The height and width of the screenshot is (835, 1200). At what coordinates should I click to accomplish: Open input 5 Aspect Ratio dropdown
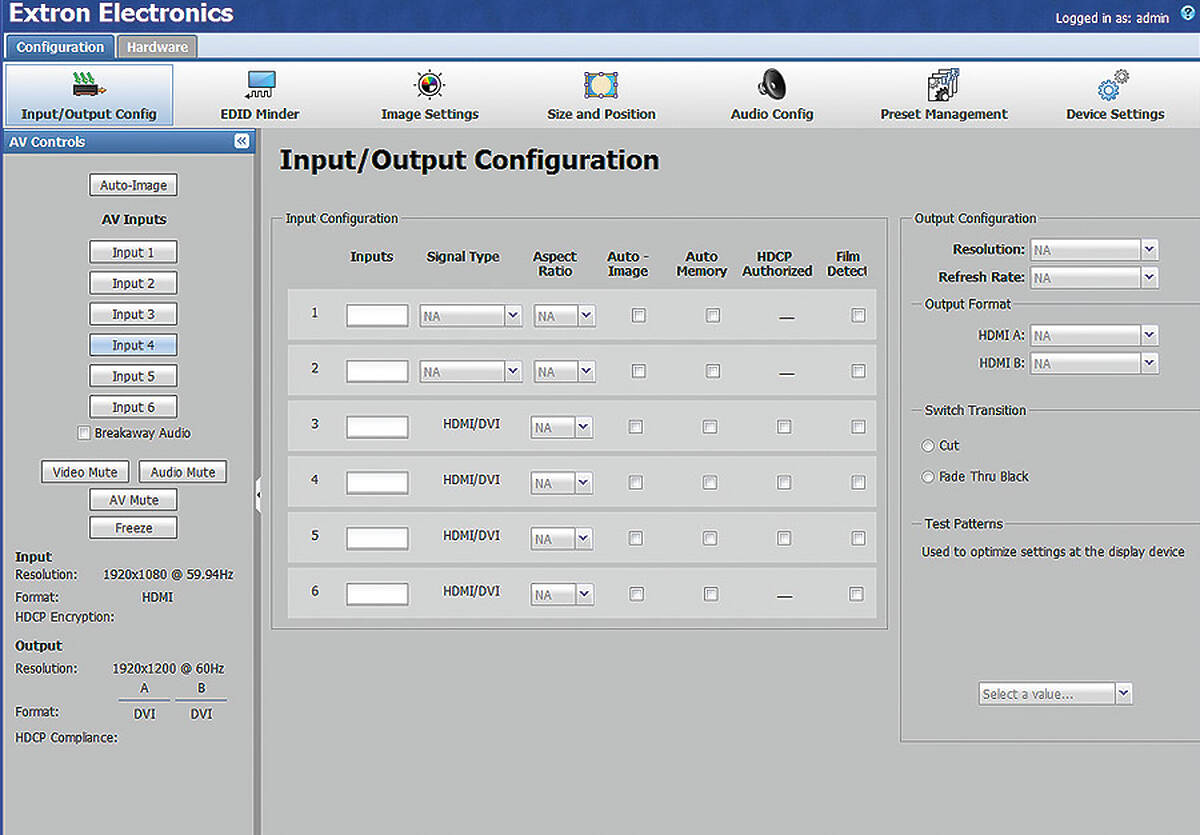click(x=562, y=539)
